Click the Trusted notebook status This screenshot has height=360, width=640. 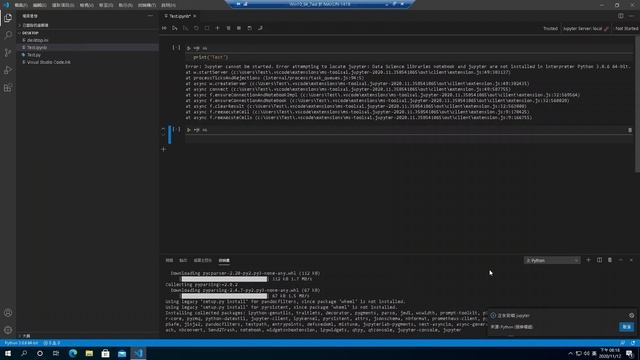click(550, 29)
